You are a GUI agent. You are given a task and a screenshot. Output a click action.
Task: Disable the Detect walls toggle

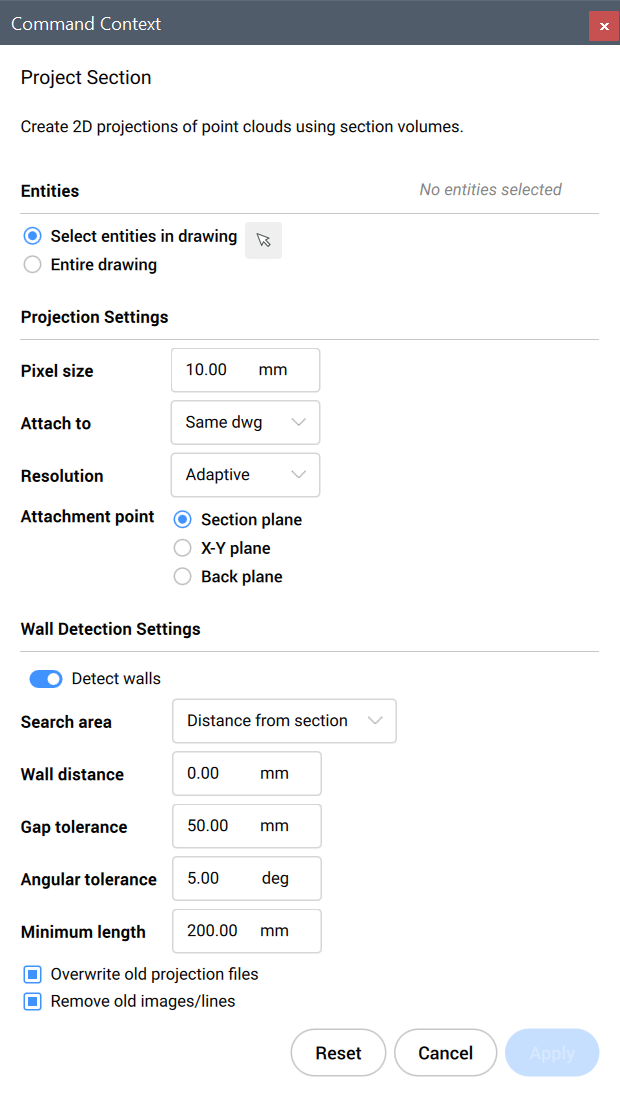[46, 679]
